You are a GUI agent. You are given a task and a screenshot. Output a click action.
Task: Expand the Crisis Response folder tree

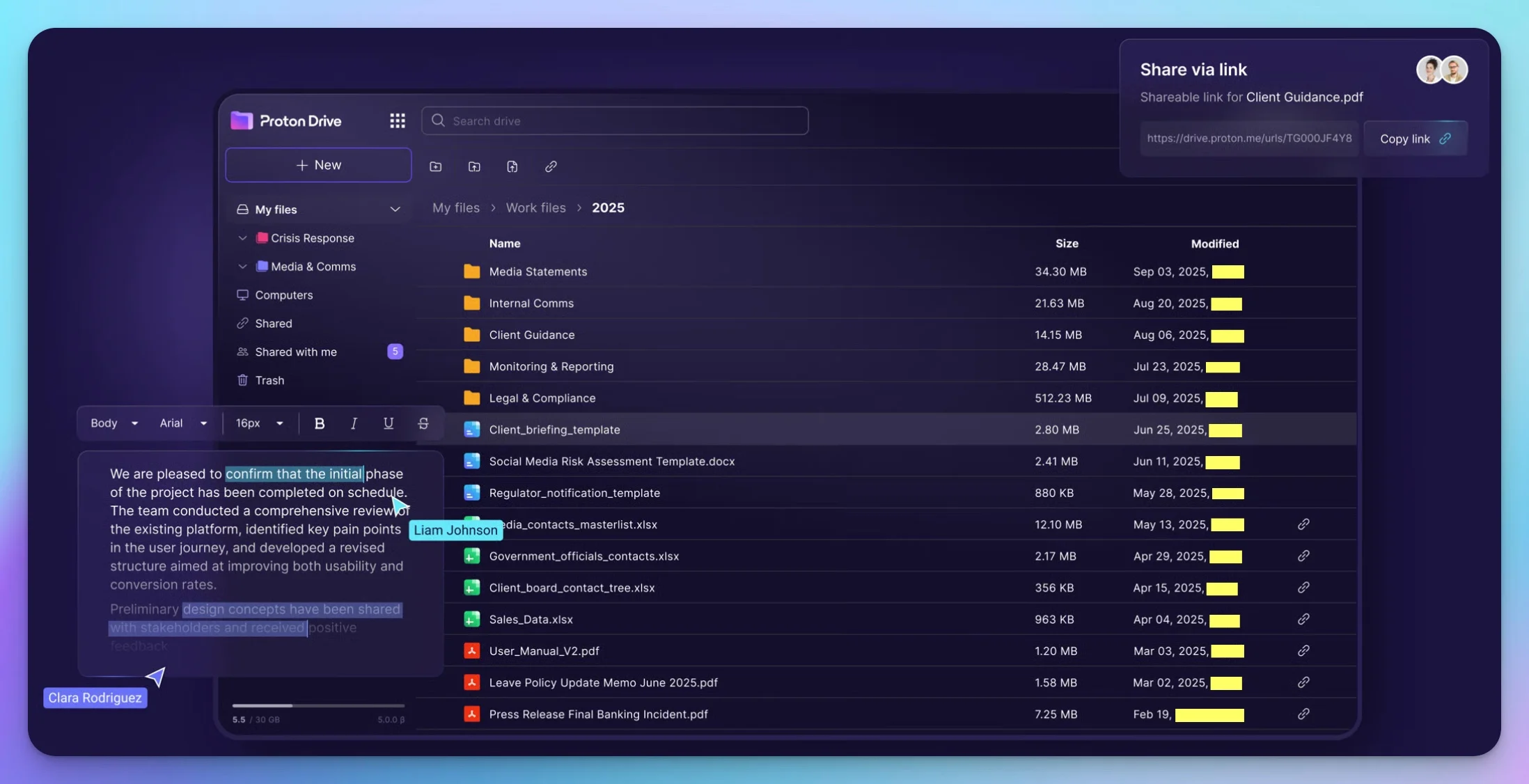tap(242, 238)
